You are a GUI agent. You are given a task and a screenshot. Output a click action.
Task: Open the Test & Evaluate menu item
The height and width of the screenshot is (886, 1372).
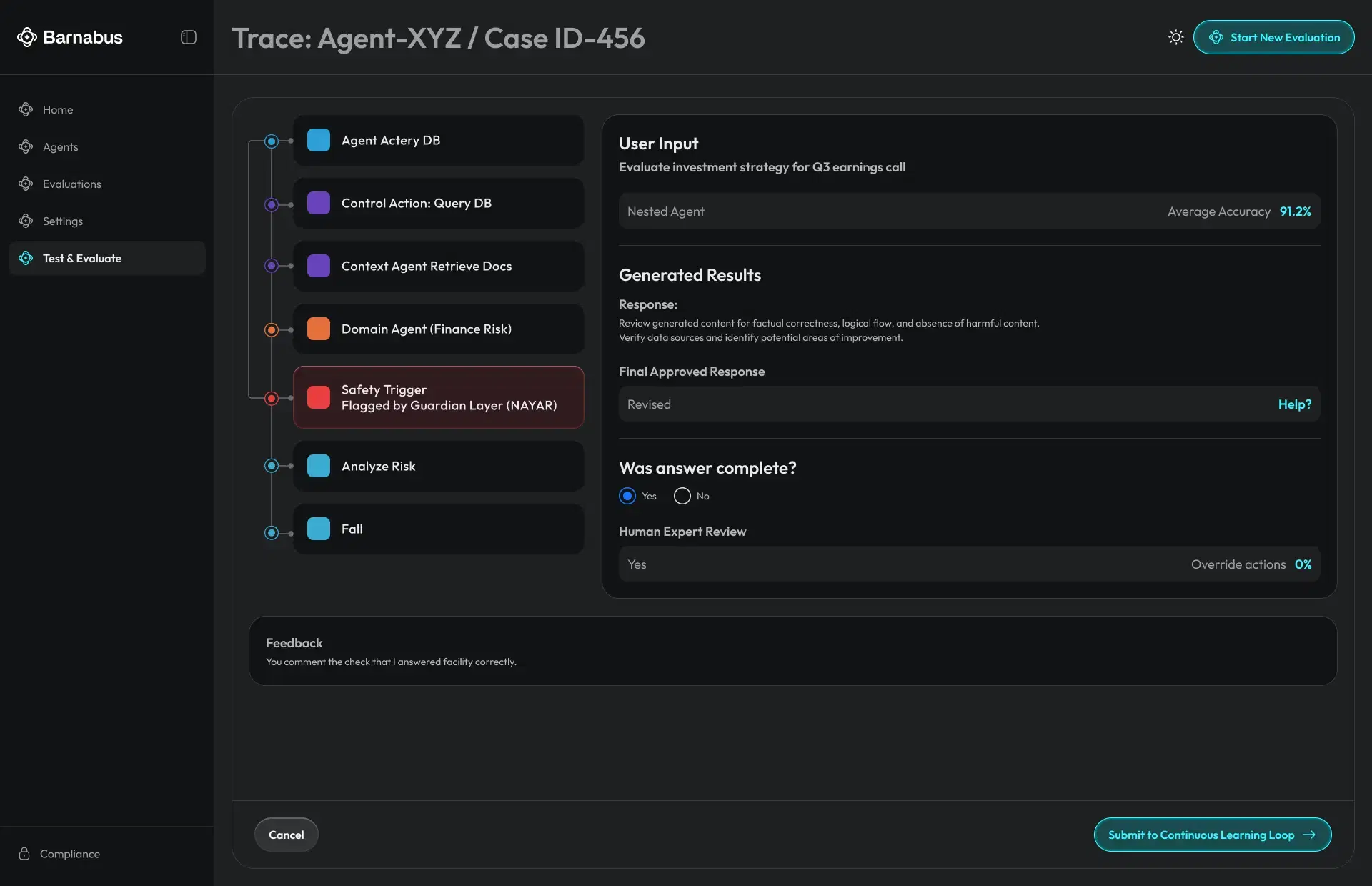107,258
